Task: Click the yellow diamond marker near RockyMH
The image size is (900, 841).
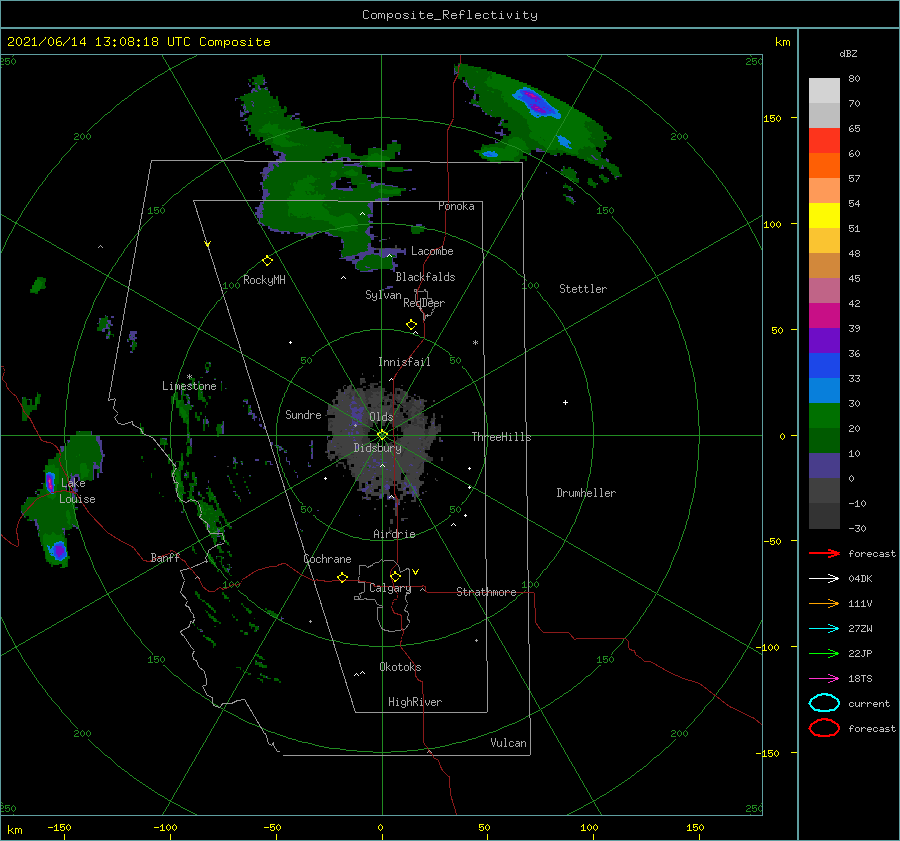Action: [x=267, y=261]
